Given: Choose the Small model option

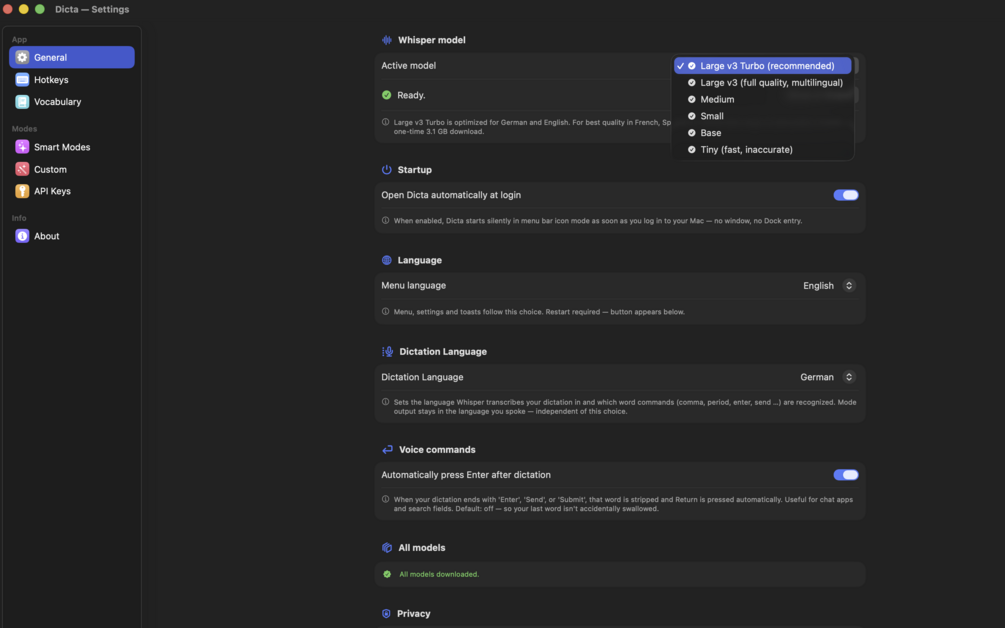Looking at the screenshot, I should click(762, 116).
